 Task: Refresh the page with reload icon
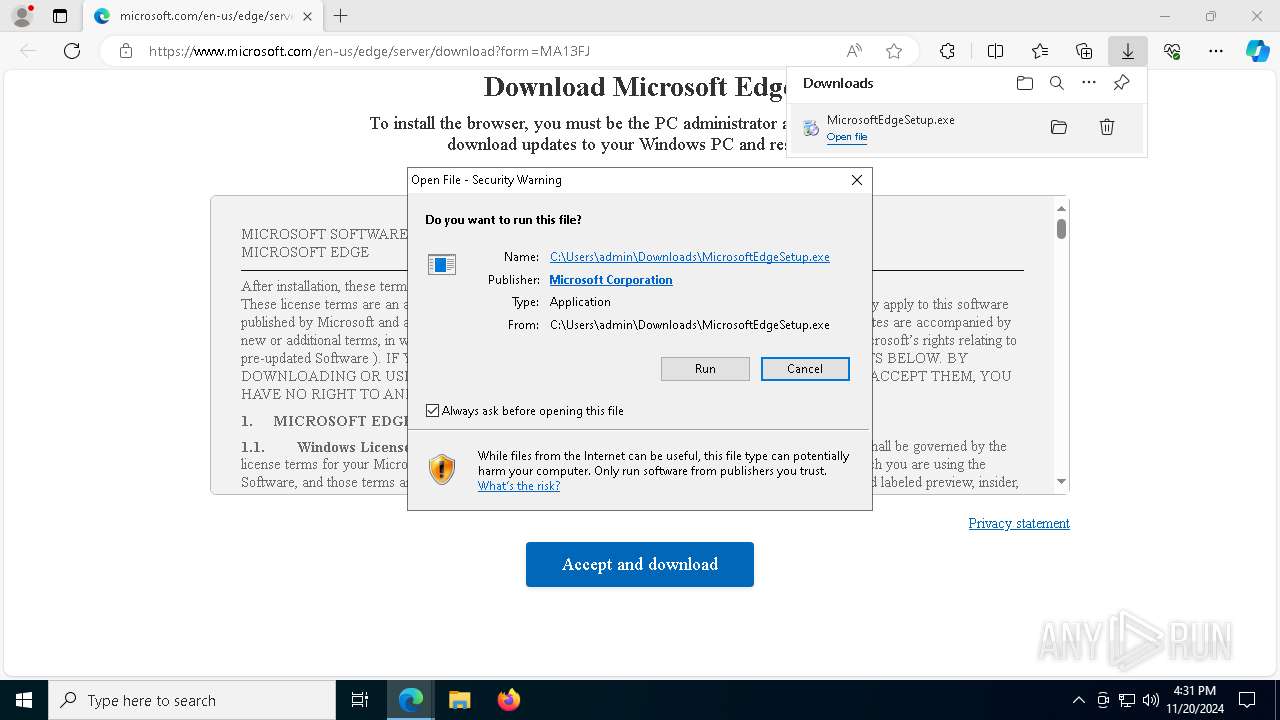tap(72, 51)
